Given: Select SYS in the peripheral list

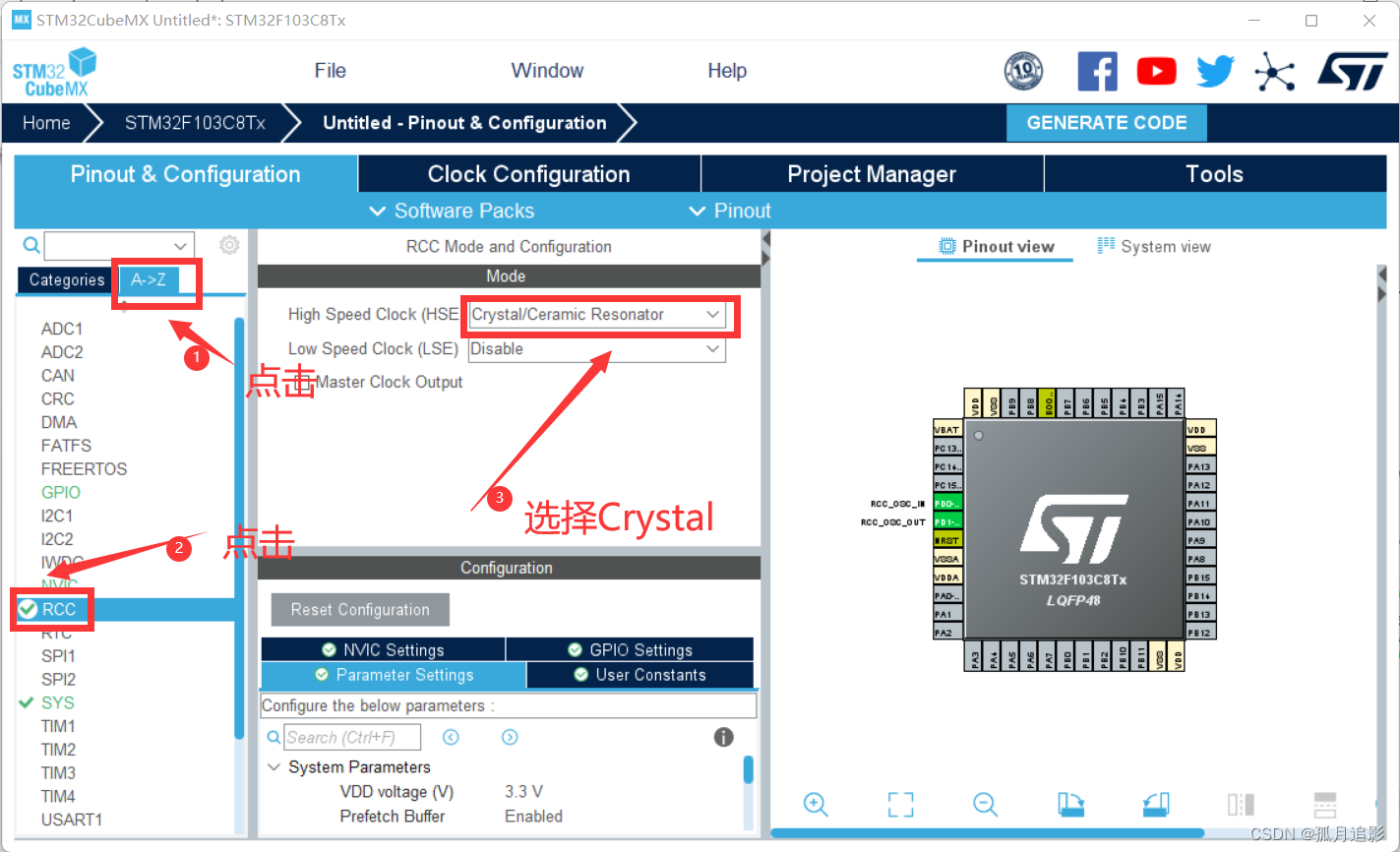Looking at the screenshot, I should (57, 702).
